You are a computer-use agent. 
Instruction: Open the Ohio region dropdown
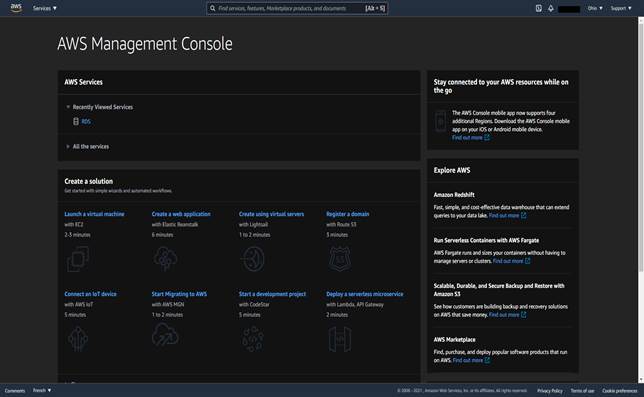pos(595,8)
